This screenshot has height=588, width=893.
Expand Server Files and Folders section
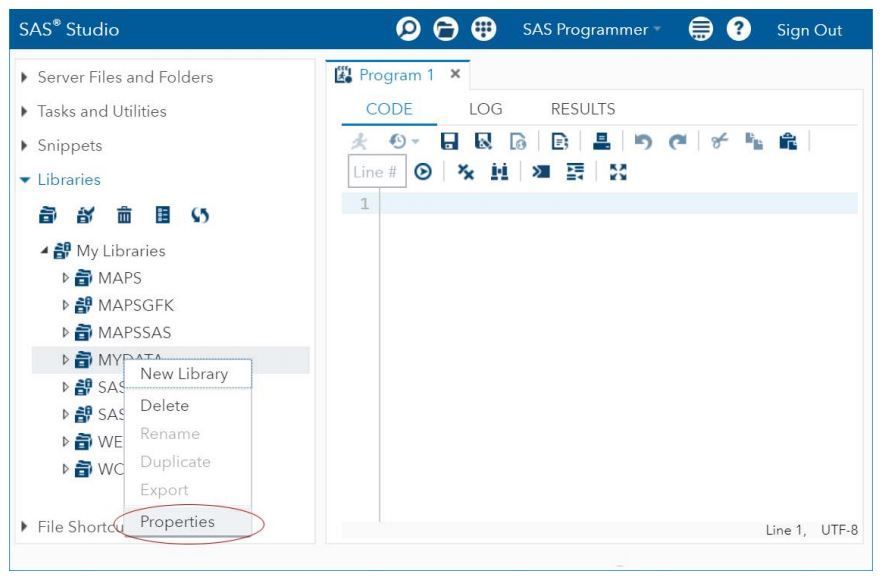pos(24,77)
